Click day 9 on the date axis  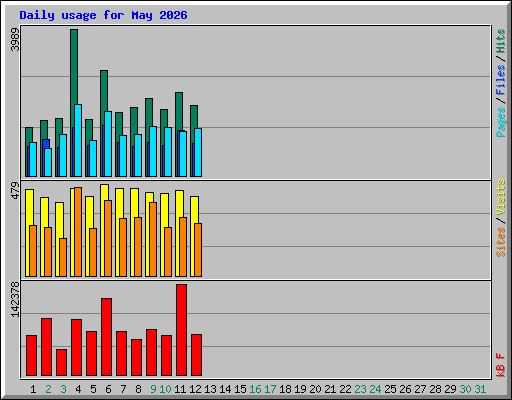click(153, 389)
